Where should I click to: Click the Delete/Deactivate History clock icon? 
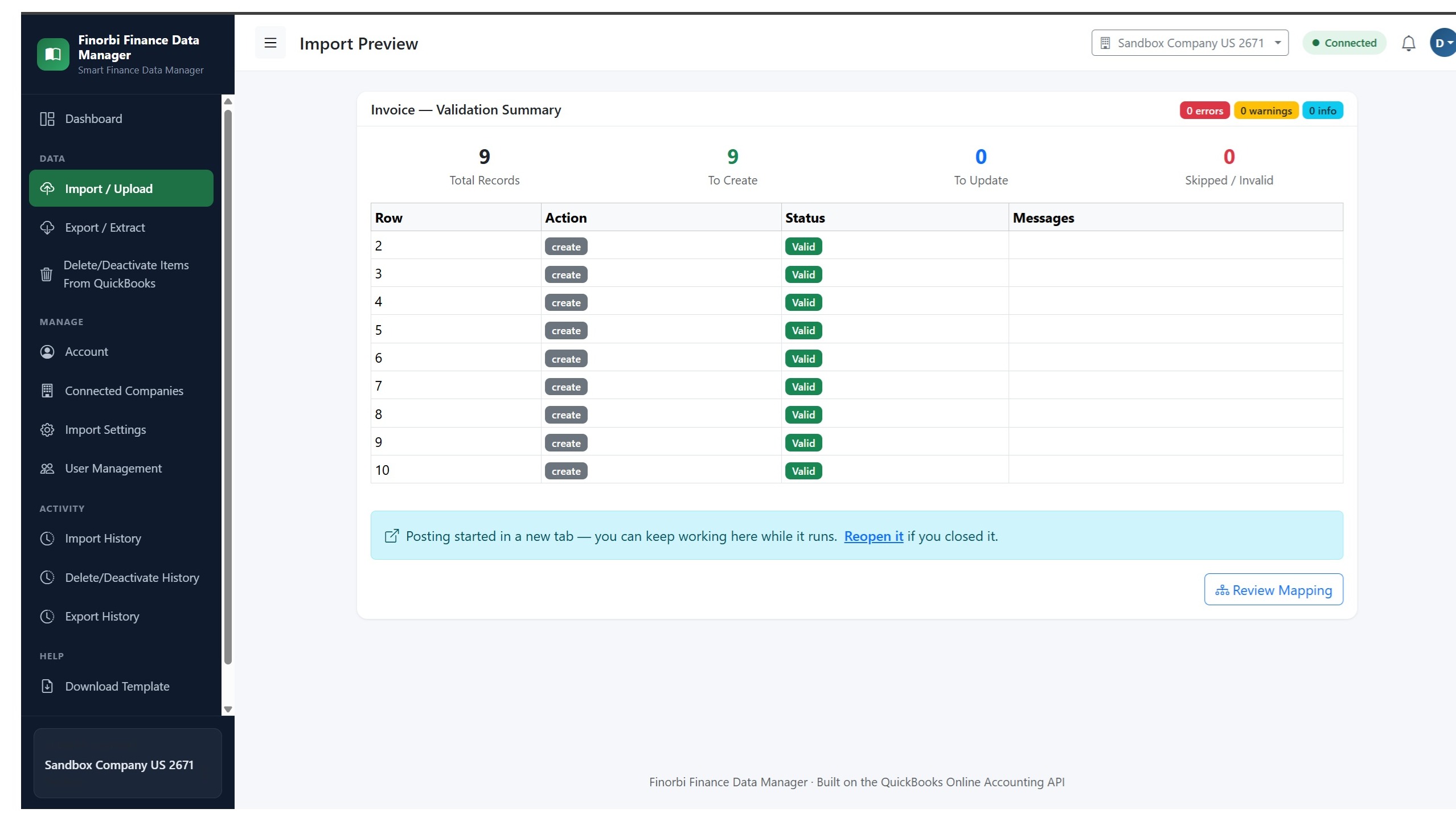point(47,578)
